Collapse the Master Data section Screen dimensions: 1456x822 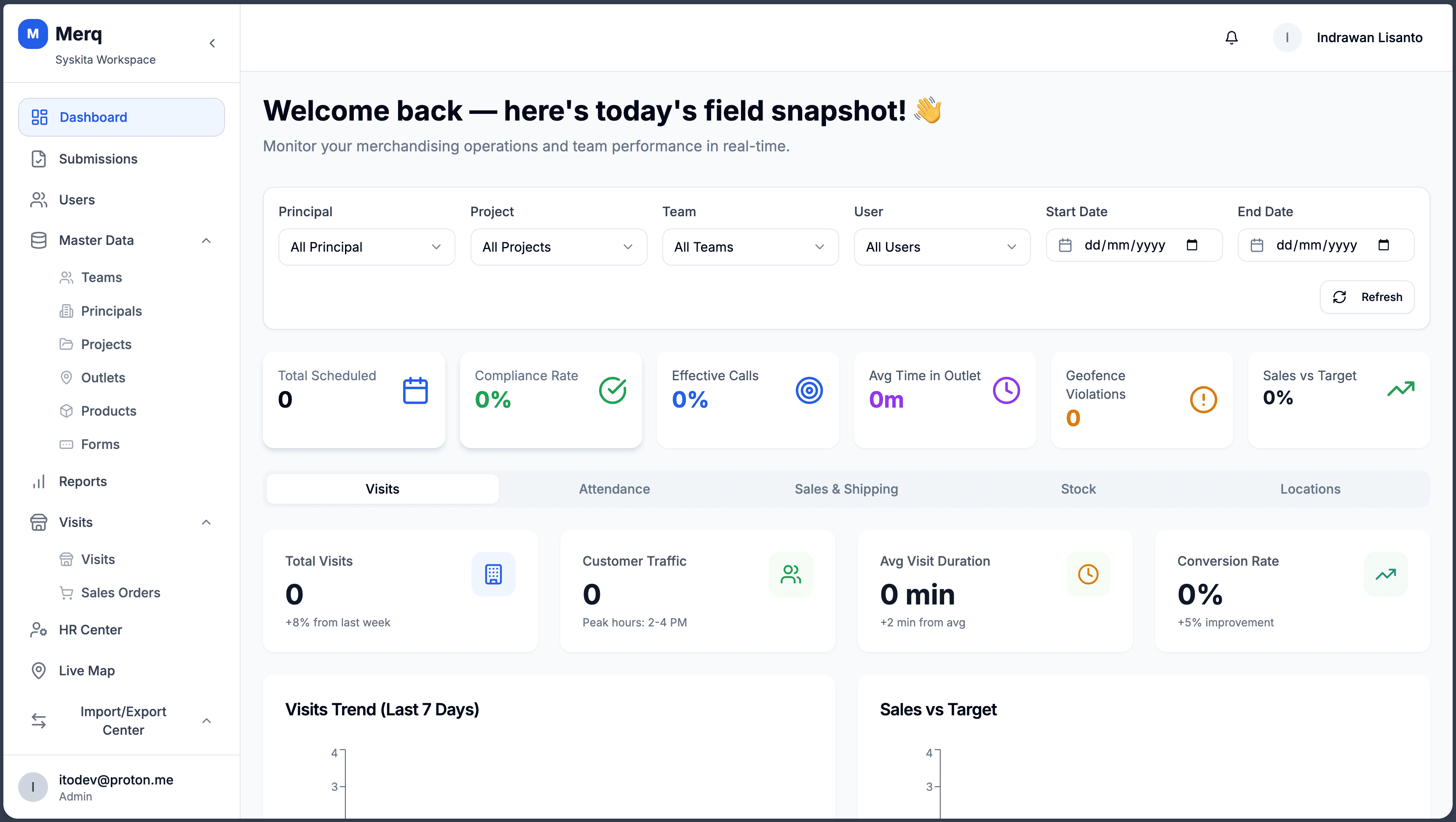click(206, 240)
